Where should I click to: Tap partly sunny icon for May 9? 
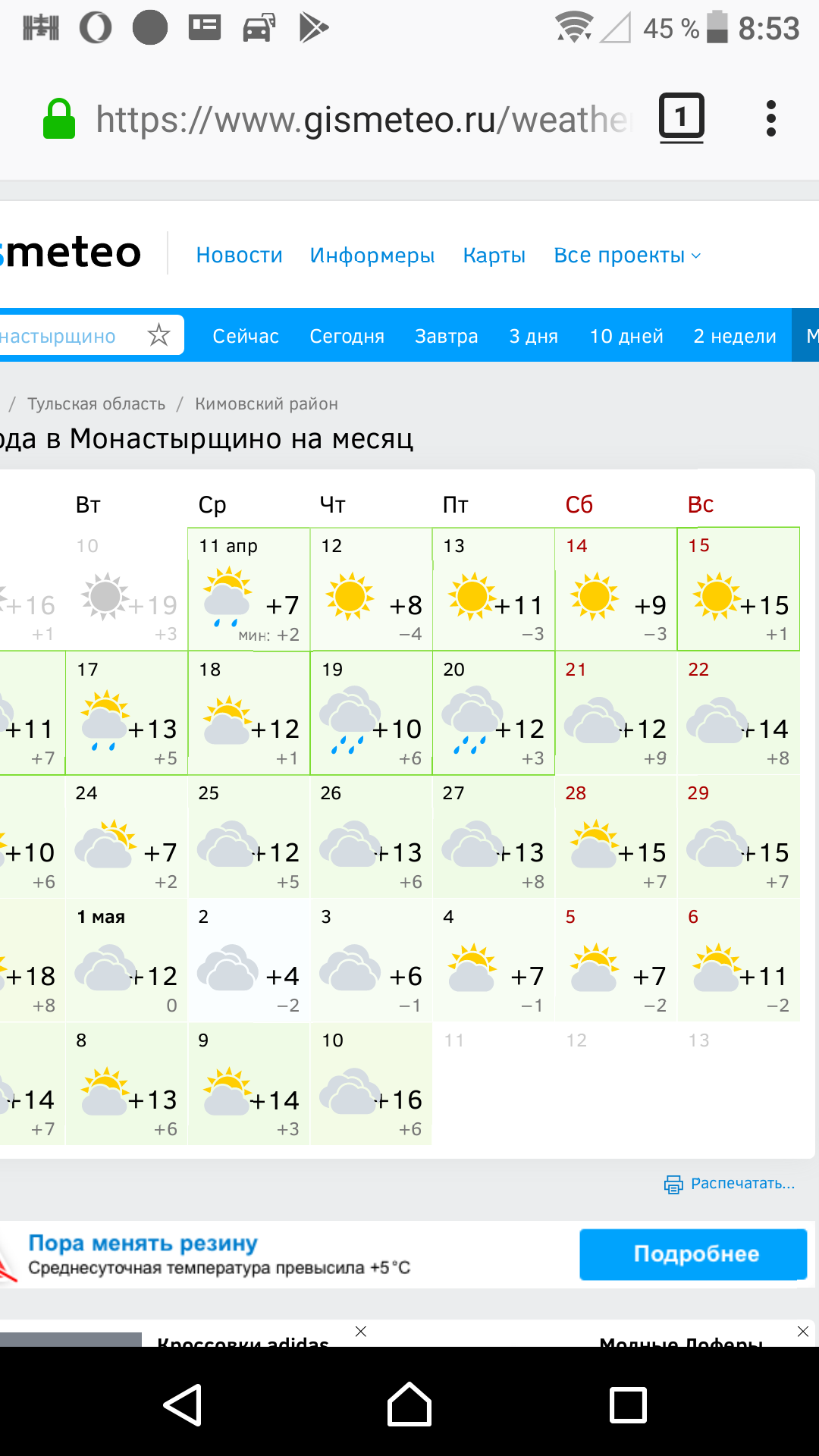pyautogui.click(x=227, y=1090)
